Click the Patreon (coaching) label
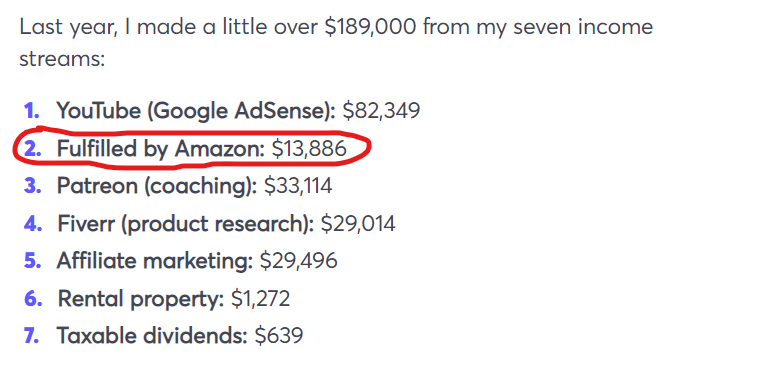This screenshot has width=781, height=373. pyautogui.click(x=157, y=187)
